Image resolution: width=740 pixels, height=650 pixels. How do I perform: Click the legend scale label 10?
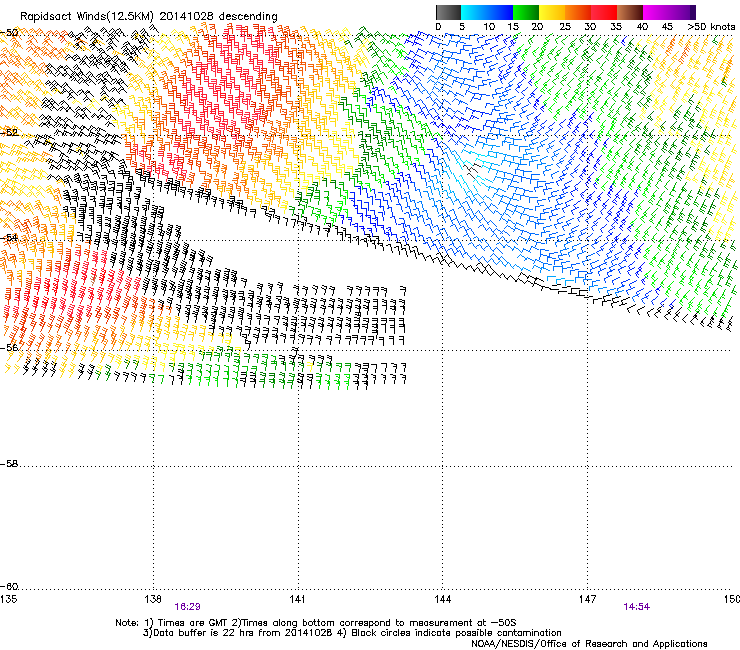pos(489,27)
